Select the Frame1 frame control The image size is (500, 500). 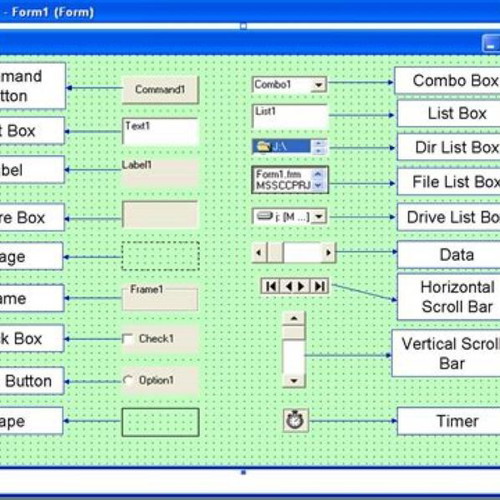click(160, 297)
